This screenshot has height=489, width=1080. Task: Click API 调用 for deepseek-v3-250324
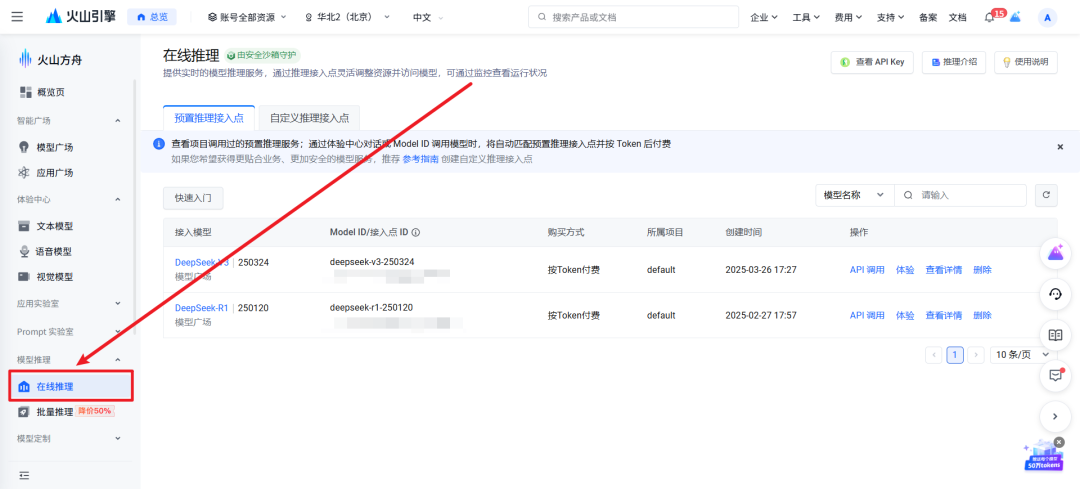pos(866,270)
